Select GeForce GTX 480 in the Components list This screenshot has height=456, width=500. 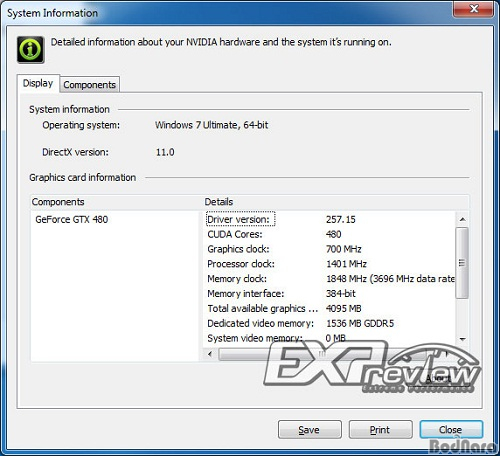point(72,219)
